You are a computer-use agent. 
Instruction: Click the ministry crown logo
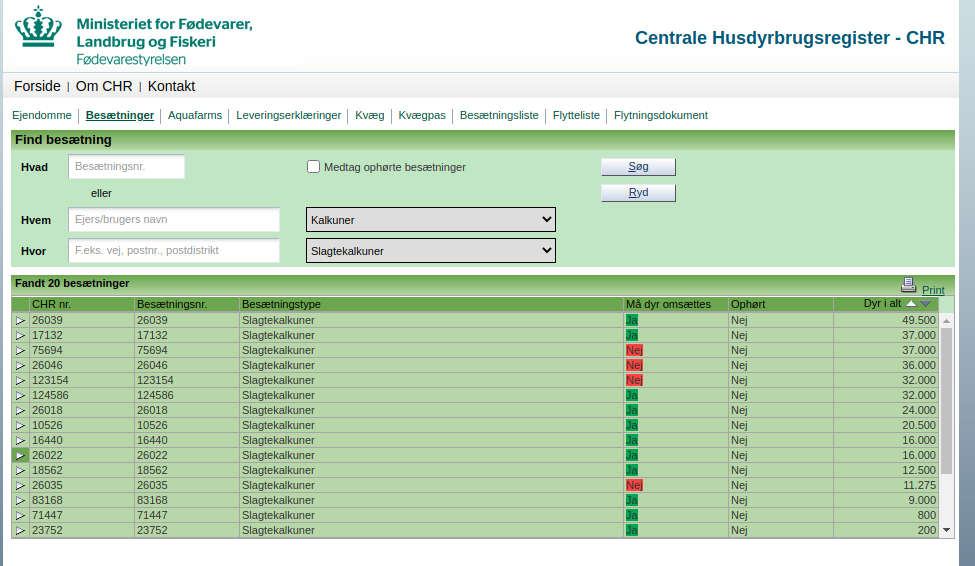[x=39, y=27]
